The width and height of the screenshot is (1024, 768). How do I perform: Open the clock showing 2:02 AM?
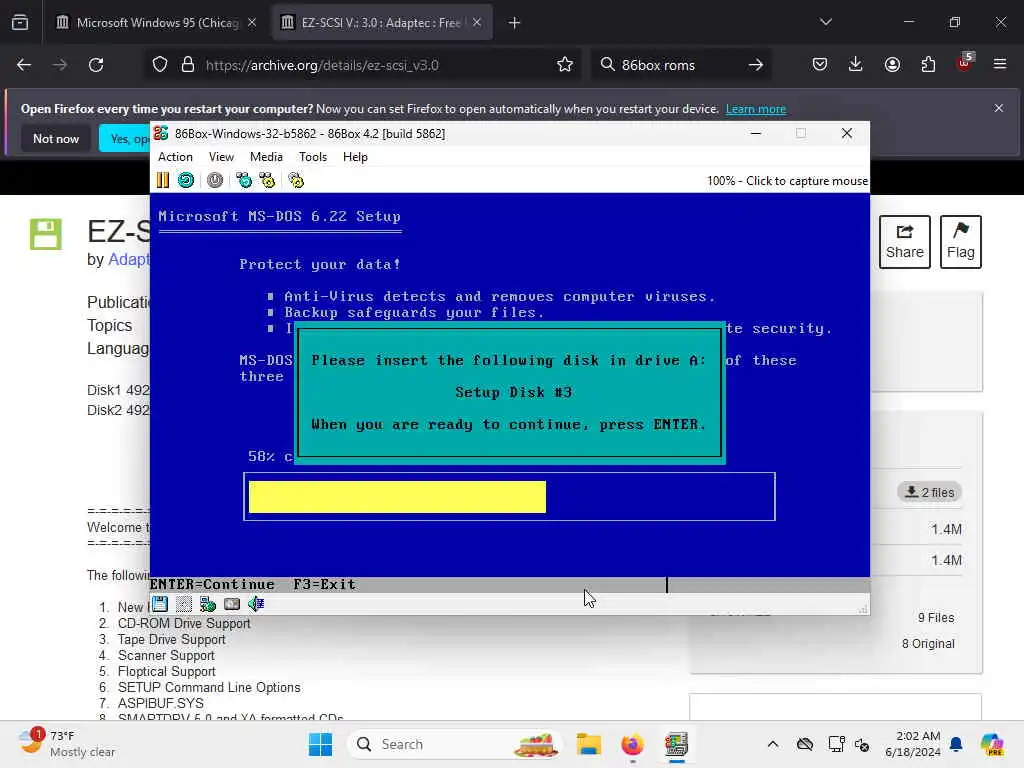pyautogui.click(x=913, y=744)
